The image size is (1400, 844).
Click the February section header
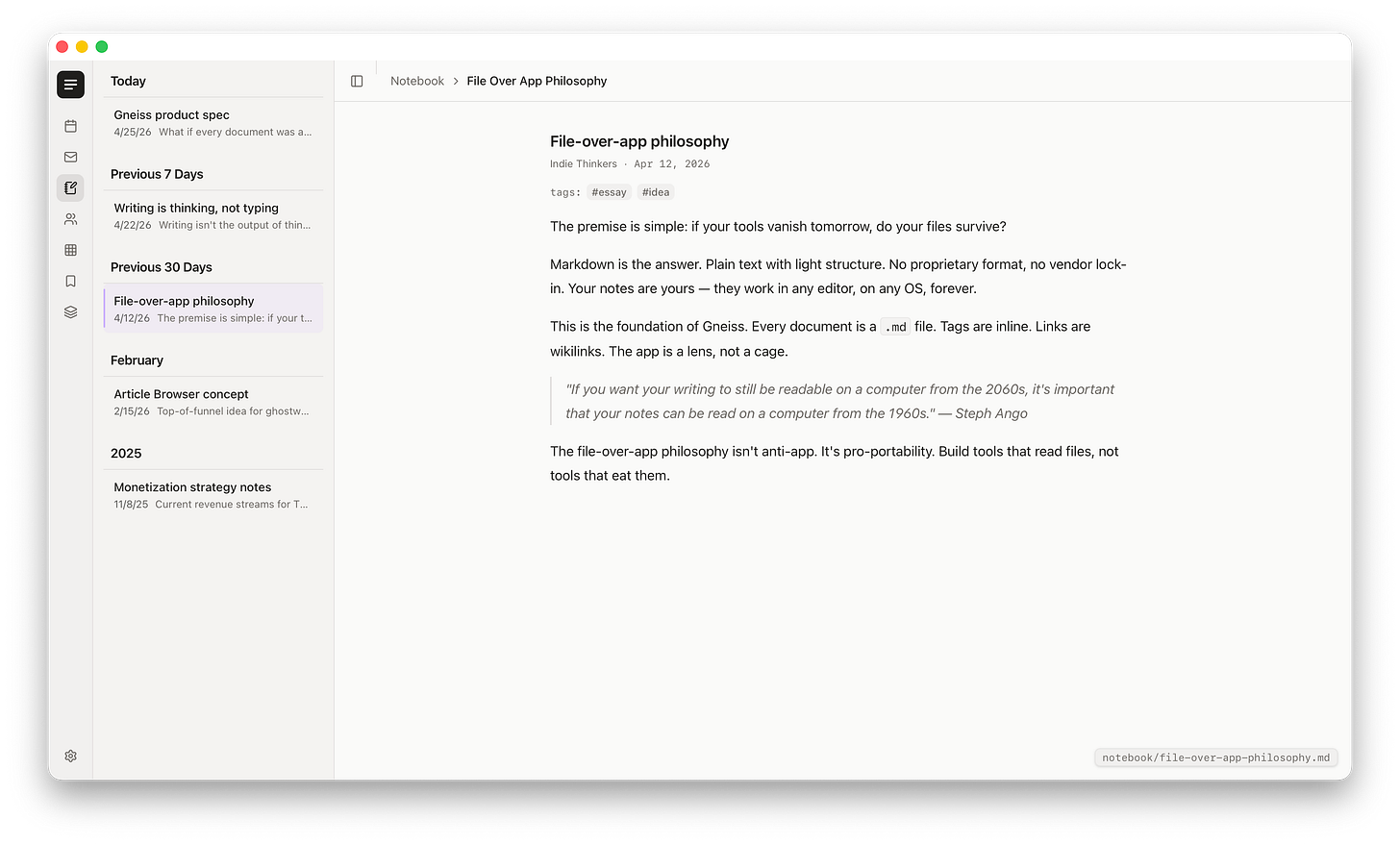pos(137,360)
